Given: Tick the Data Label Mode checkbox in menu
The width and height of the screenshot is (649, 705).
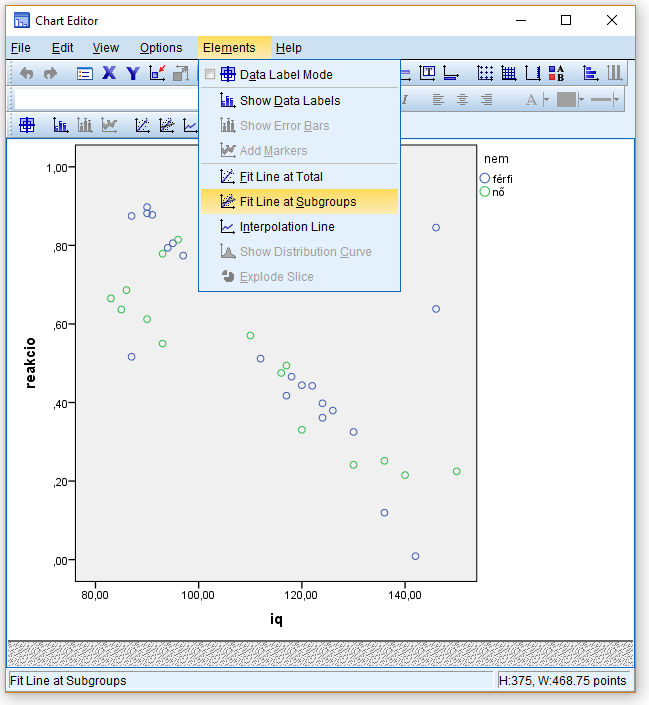Looking at the screenshot, I should click(x=210, y=74).
